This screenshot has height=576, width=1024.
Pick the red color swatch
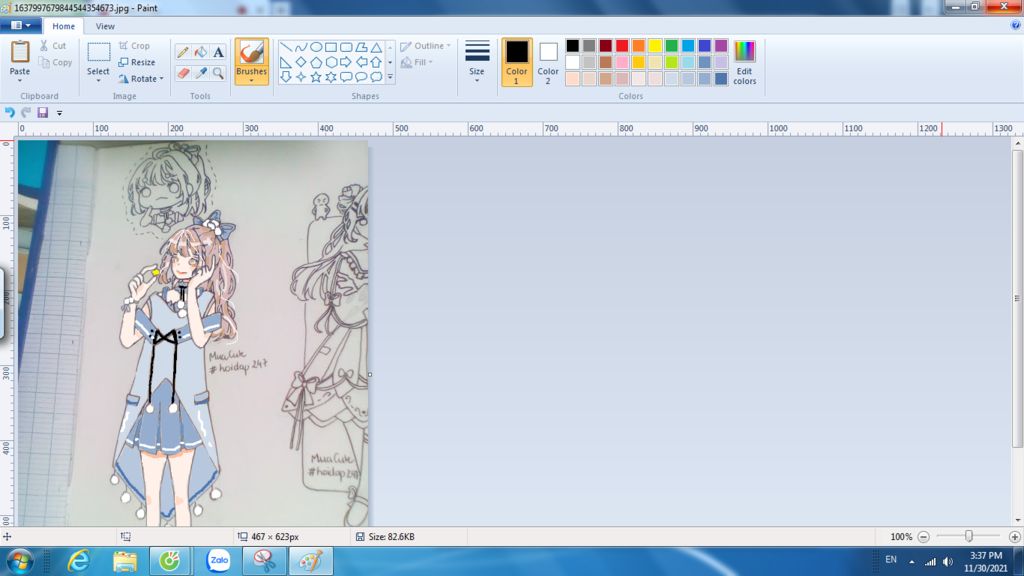point(622,46)
